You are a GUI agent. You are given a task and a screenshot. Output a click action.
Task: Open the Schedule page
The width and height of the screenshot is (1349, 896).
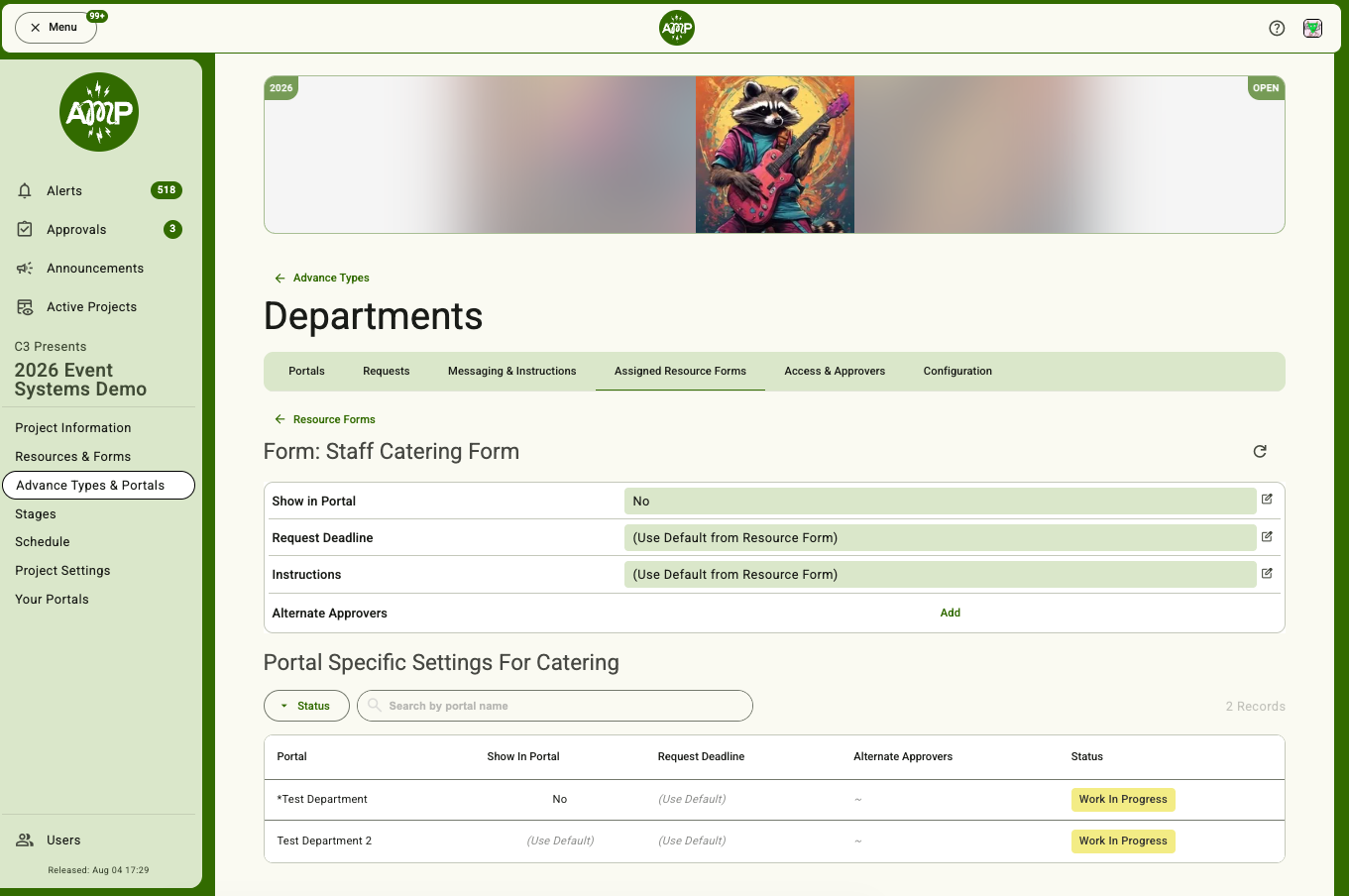(x=43, y=542)
